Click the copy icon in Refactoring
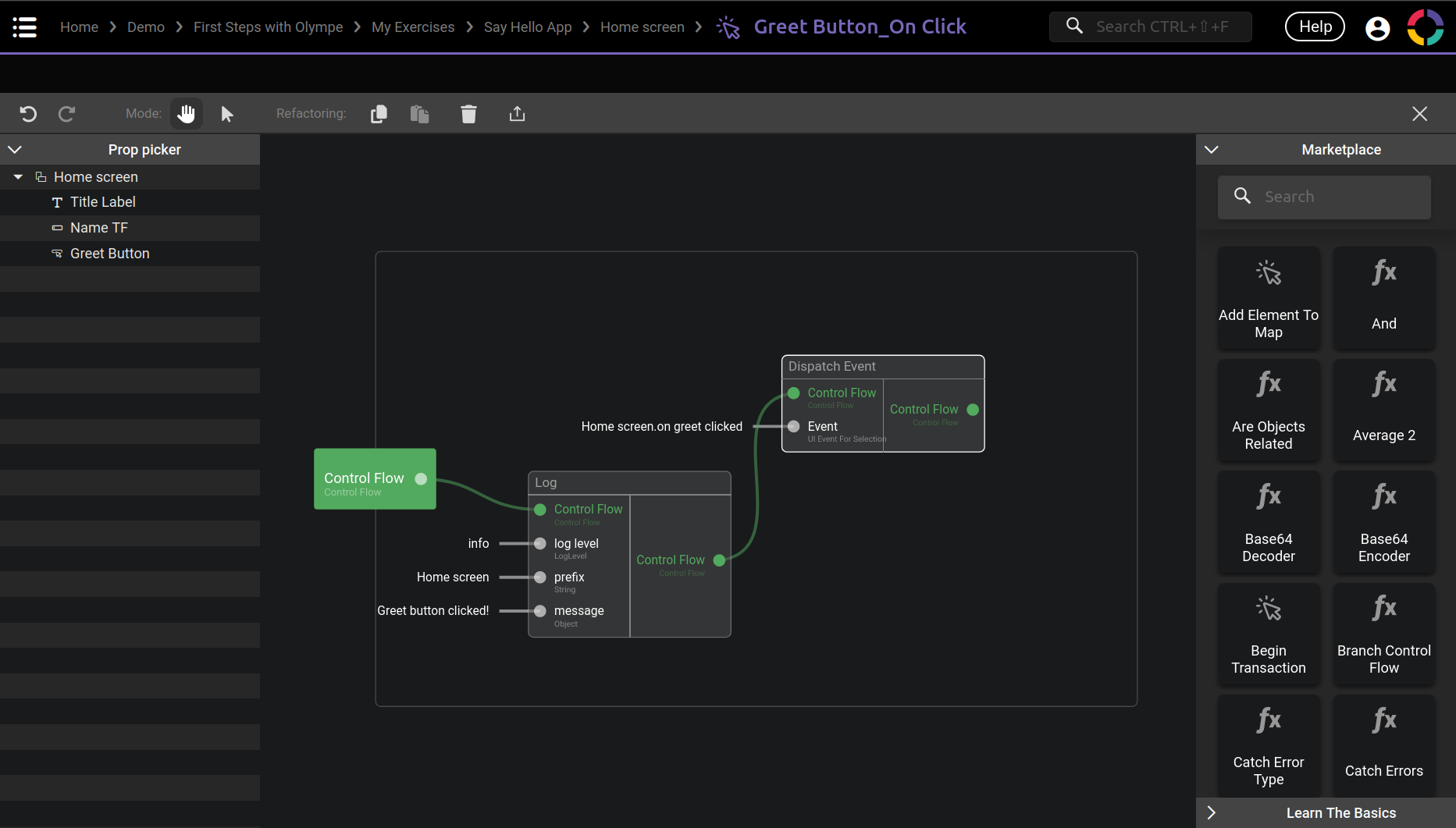1456x828 pixels. click(379, 114)
